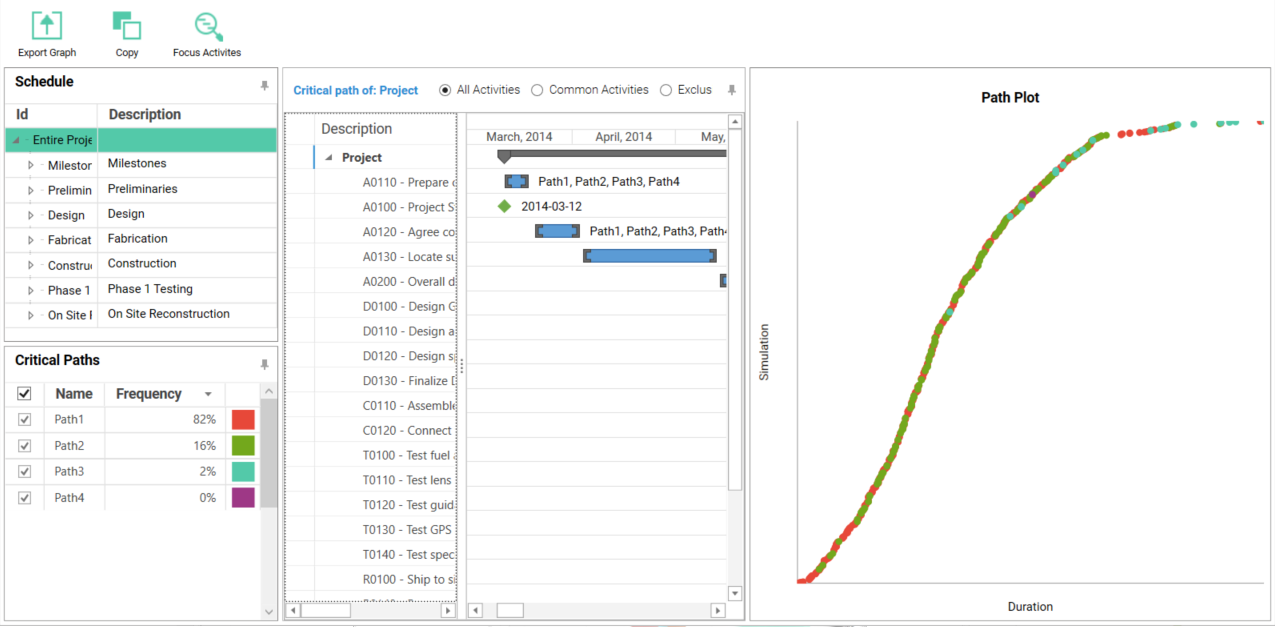The height and width of the screenshot is (627, 1275).
Task: Click the Description column header in Schedule
Action: (x=145, y=115)
